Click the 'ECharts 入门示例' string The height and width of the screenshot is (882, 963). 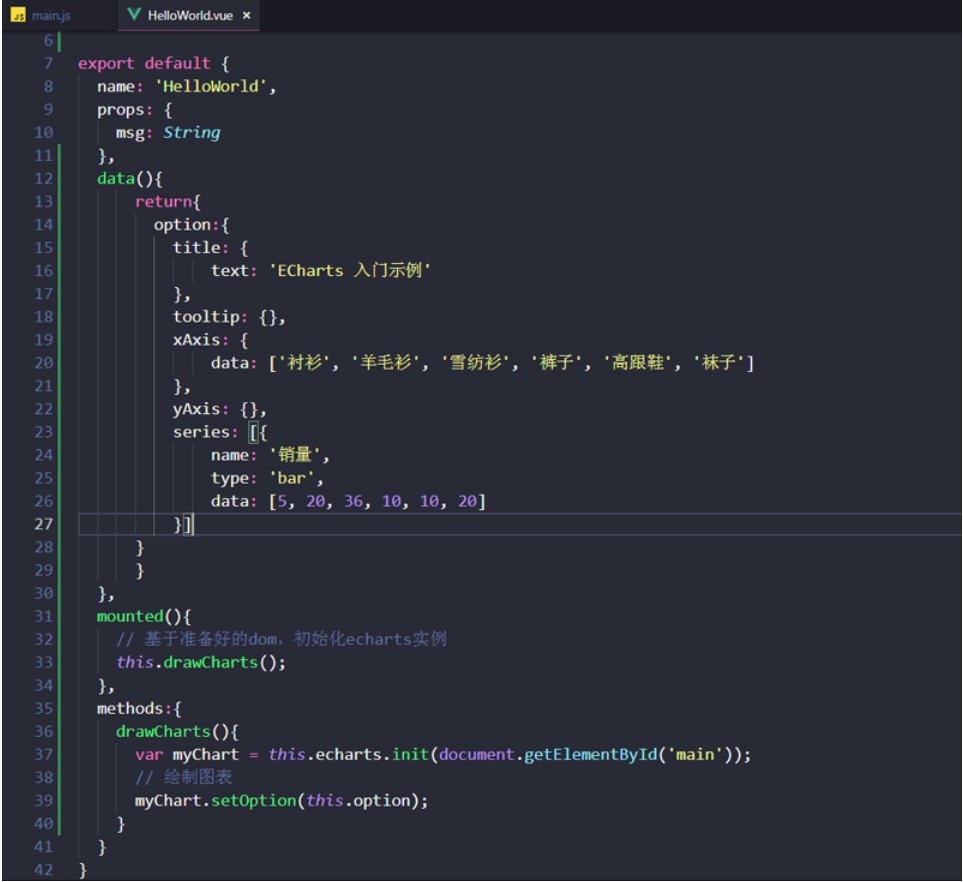351,271
